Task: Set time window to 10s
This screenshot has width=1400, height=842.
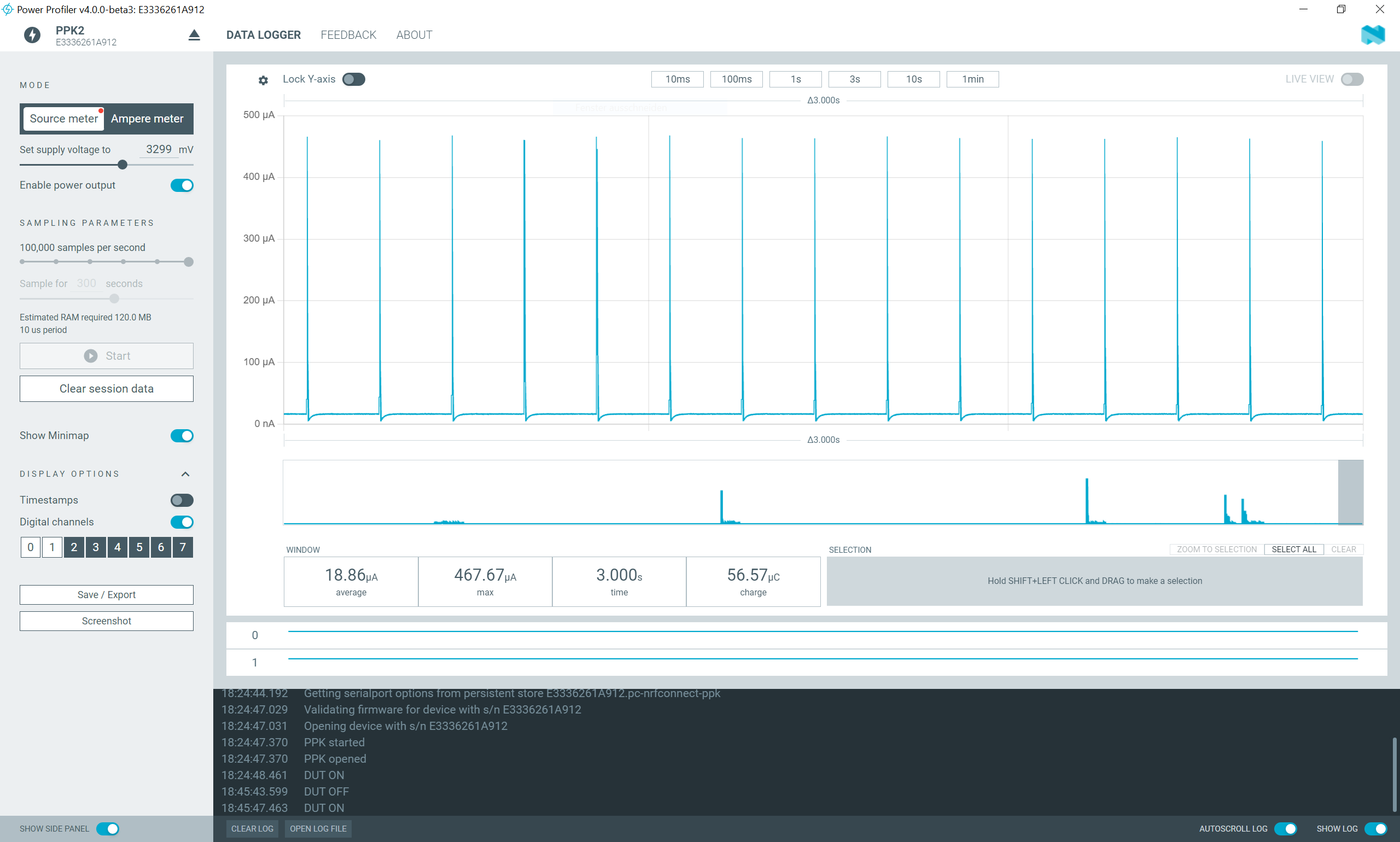Action: pos(914,79)
